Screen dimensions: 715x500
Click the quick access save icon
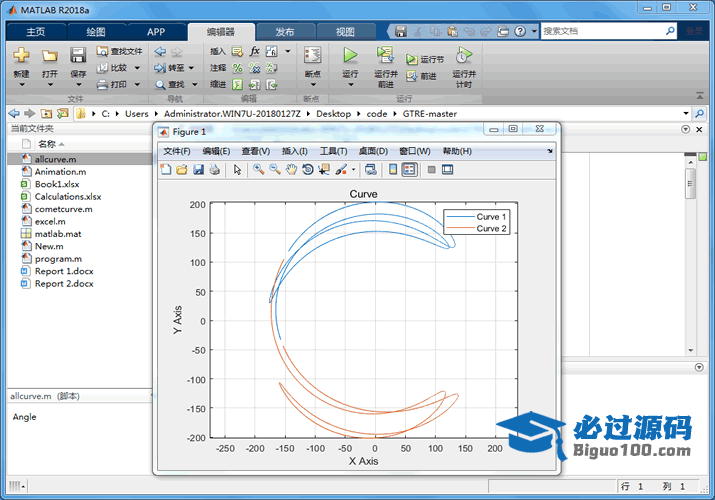click(400, 31)
